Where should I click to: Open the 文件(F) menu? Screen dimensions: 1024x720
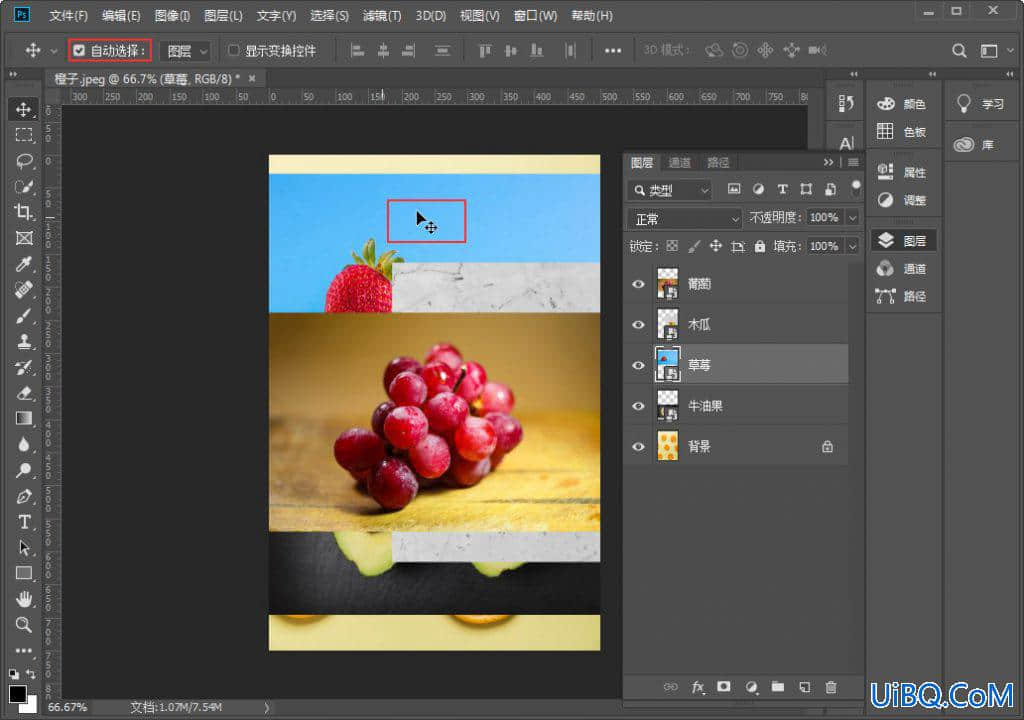tap(69, 15)
